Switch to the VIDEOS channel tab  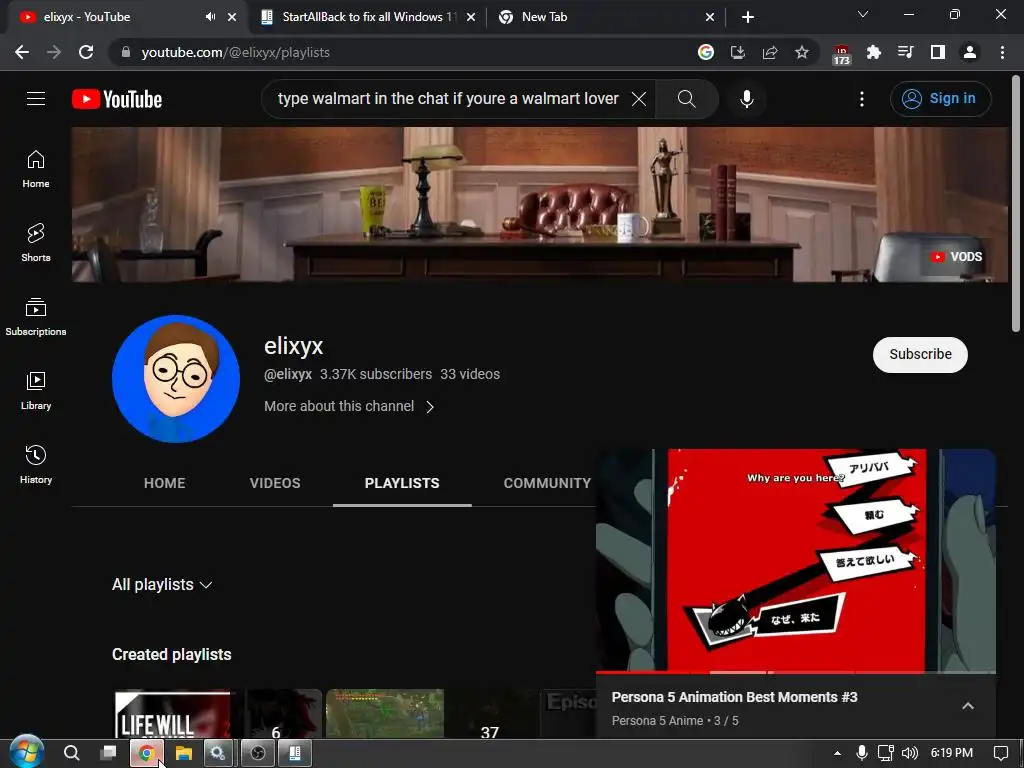coord(275,483)
